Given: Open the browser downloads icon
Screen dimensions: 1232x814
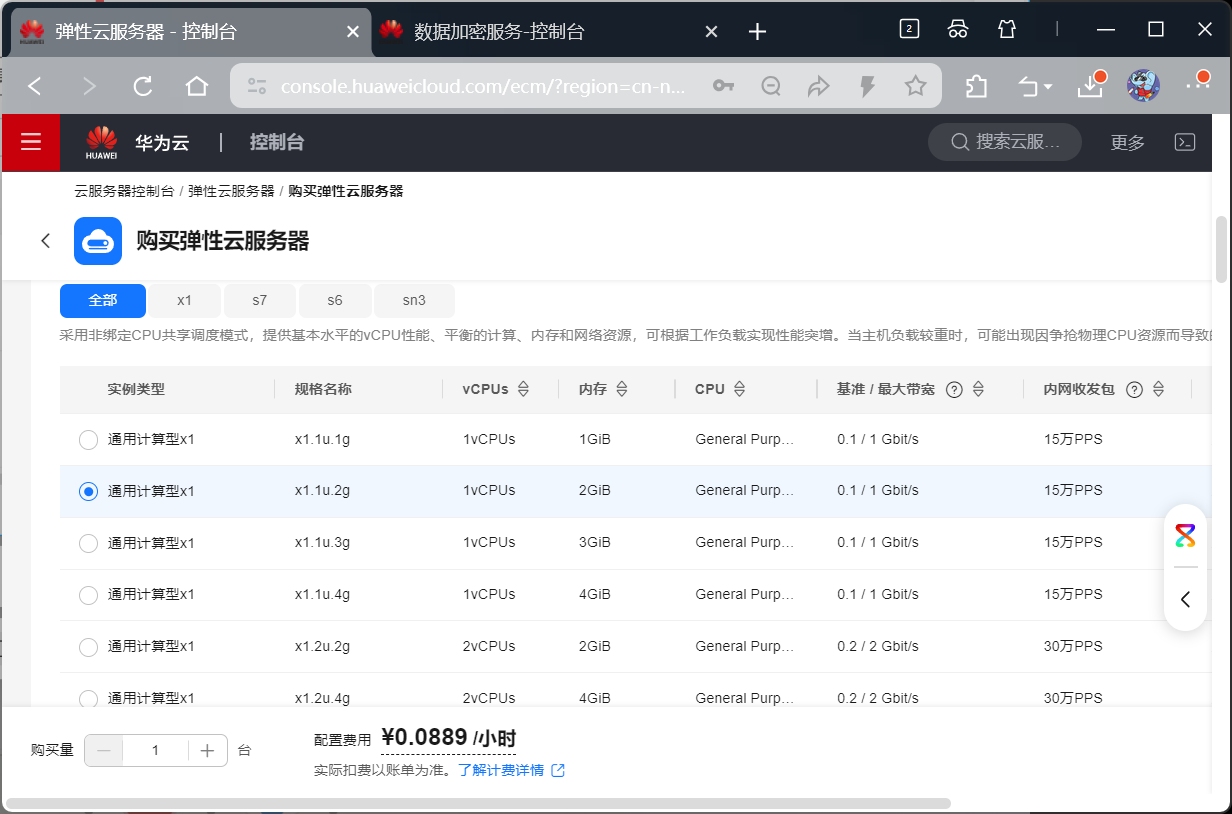Looking at the screenshot, I should pos(1090,86).
